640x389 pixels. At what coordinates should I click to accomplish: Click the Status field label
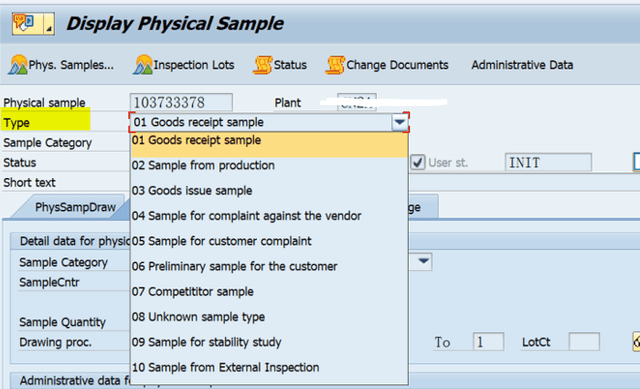click(x=20, y=162)
